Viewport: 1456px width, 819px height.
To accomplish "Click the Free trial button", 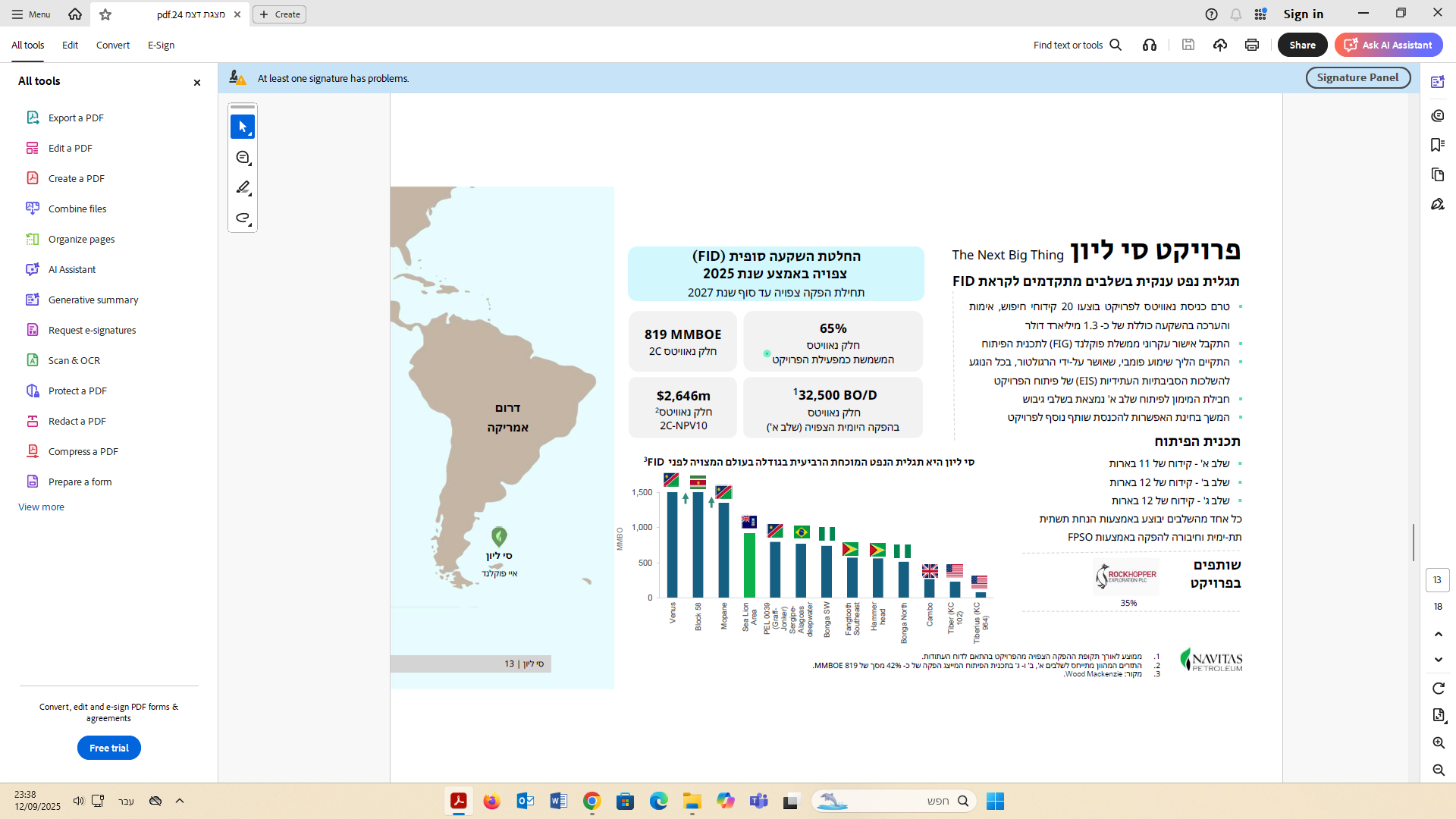I will (x=109, y=748).
